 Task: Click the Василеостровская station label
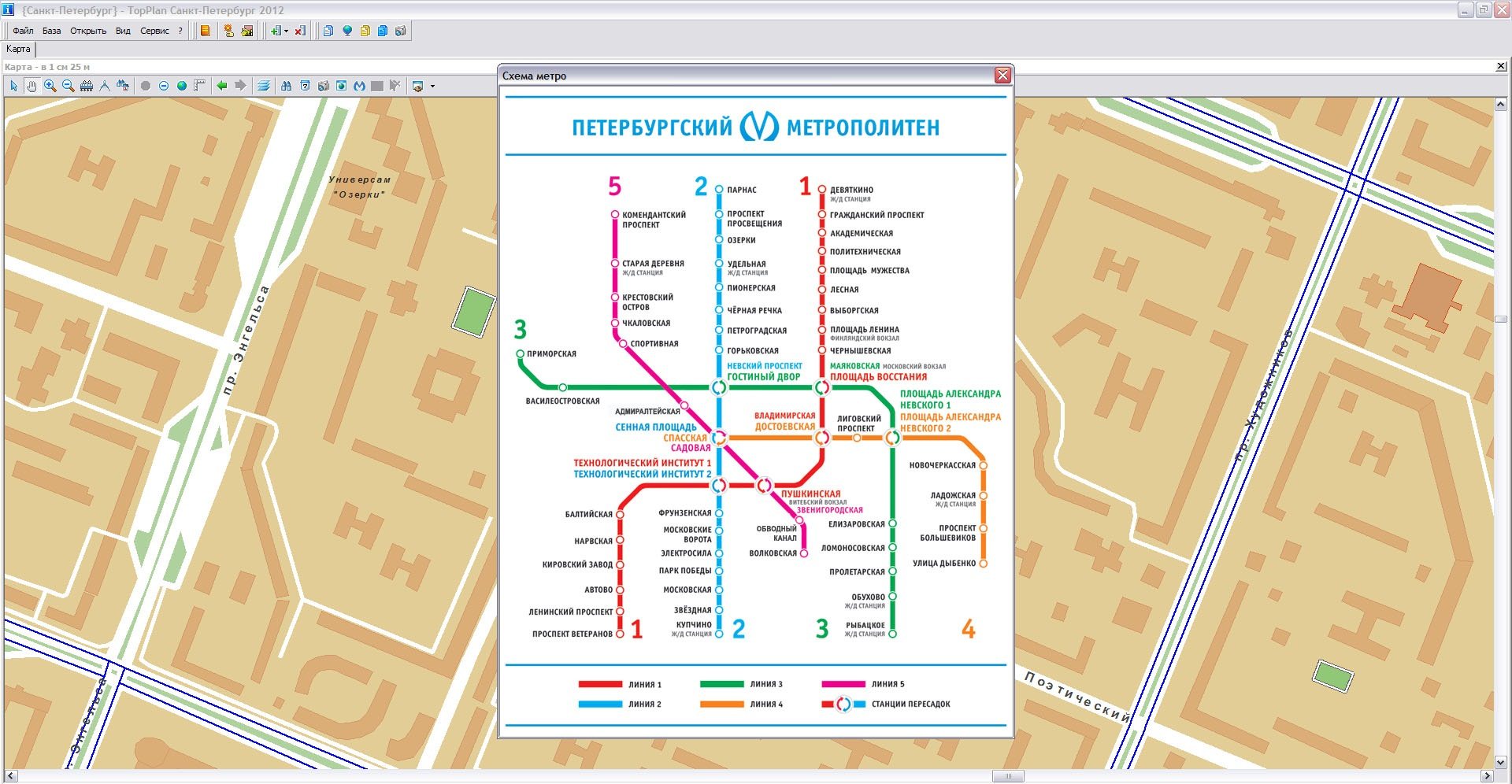coord(562,401)
